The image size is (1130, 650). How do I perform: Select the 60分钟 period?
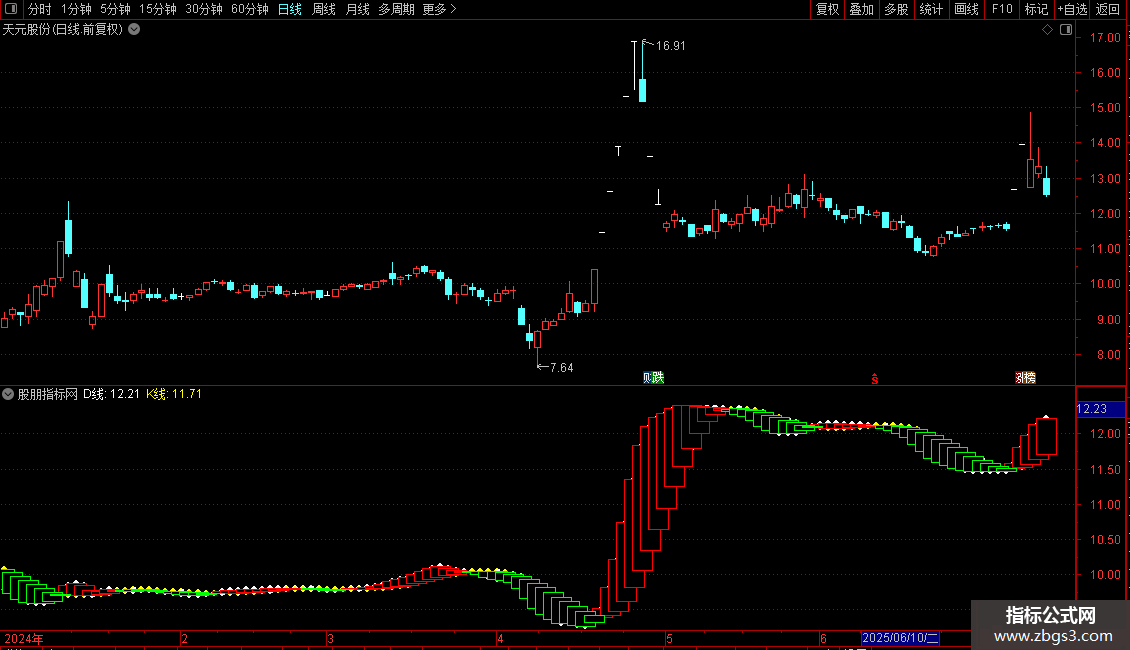click(x=250, y=9)
